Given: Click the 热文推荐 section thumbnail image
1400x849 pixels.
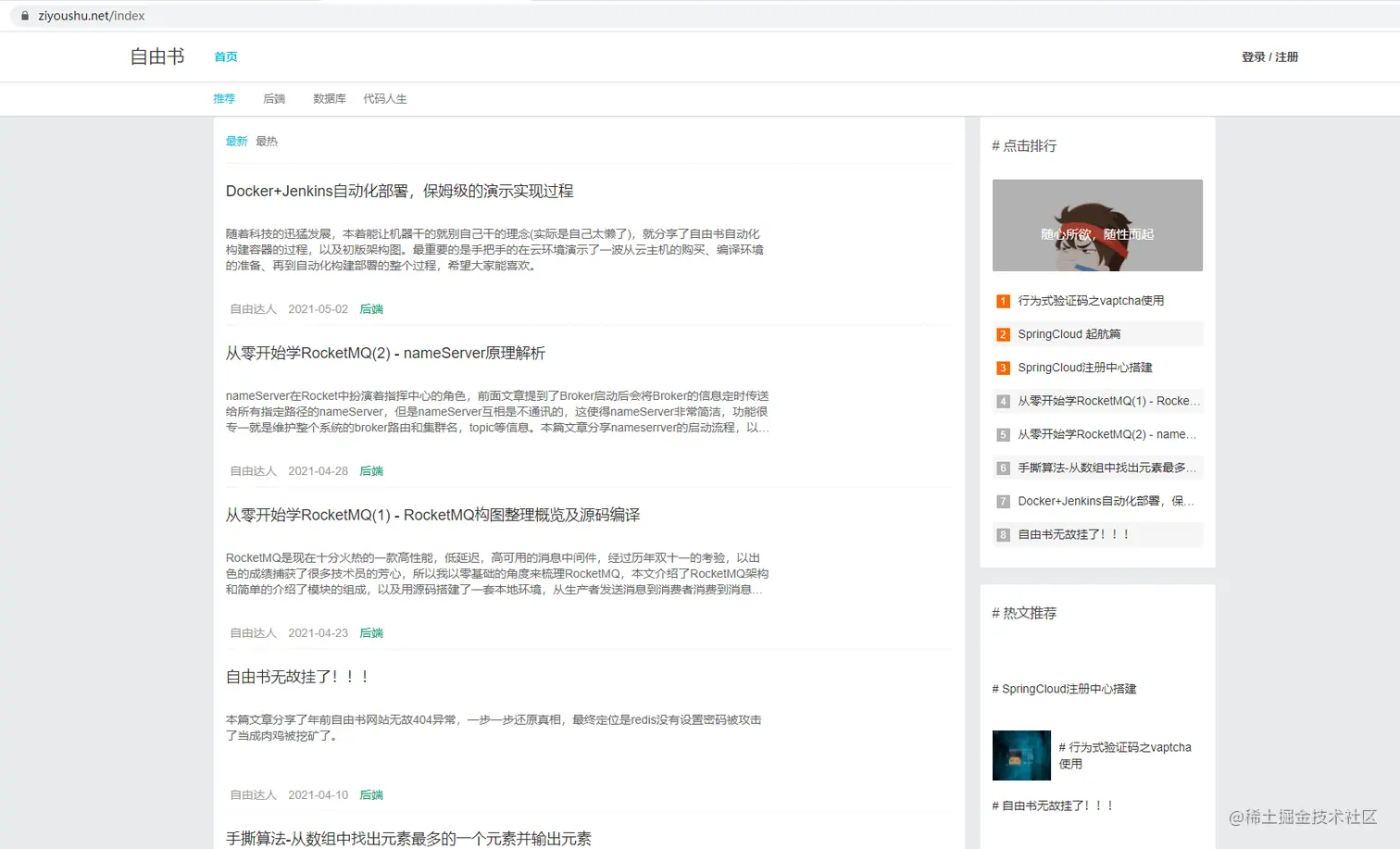Looking at the screenshot, I should pos(1020,755).
